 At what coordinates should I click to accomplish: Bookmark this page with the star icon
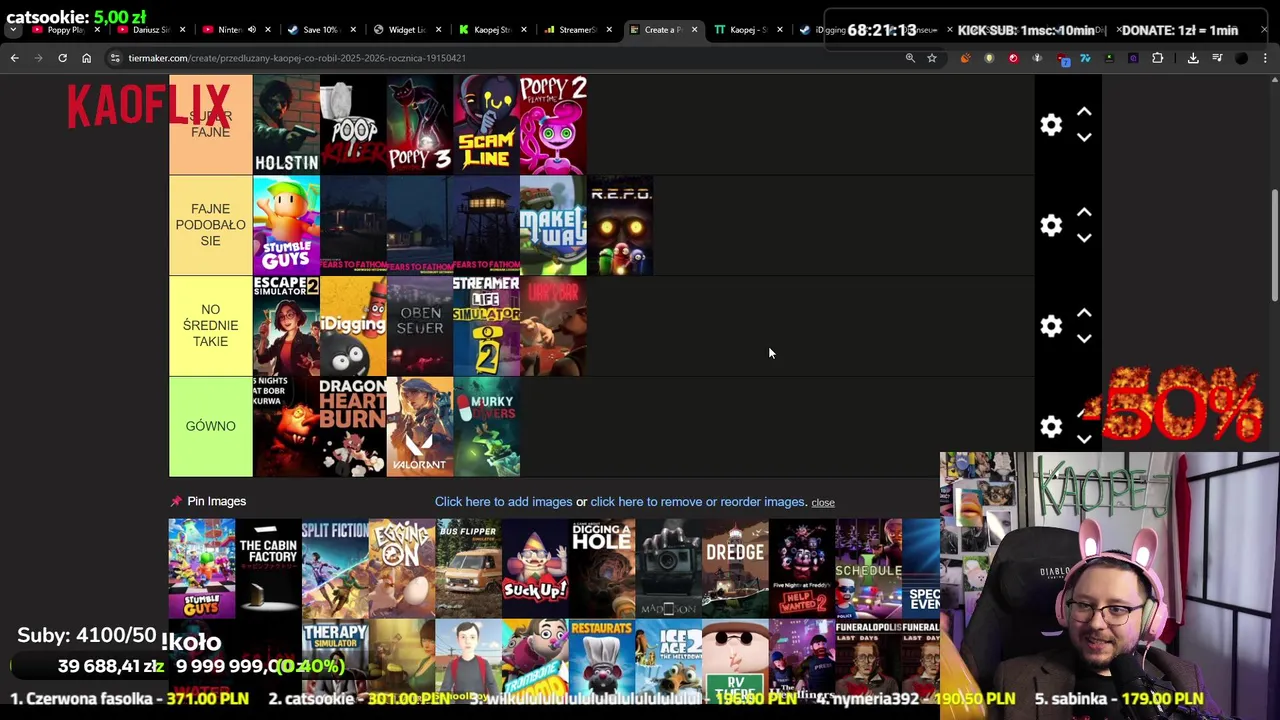click(932, 58)
